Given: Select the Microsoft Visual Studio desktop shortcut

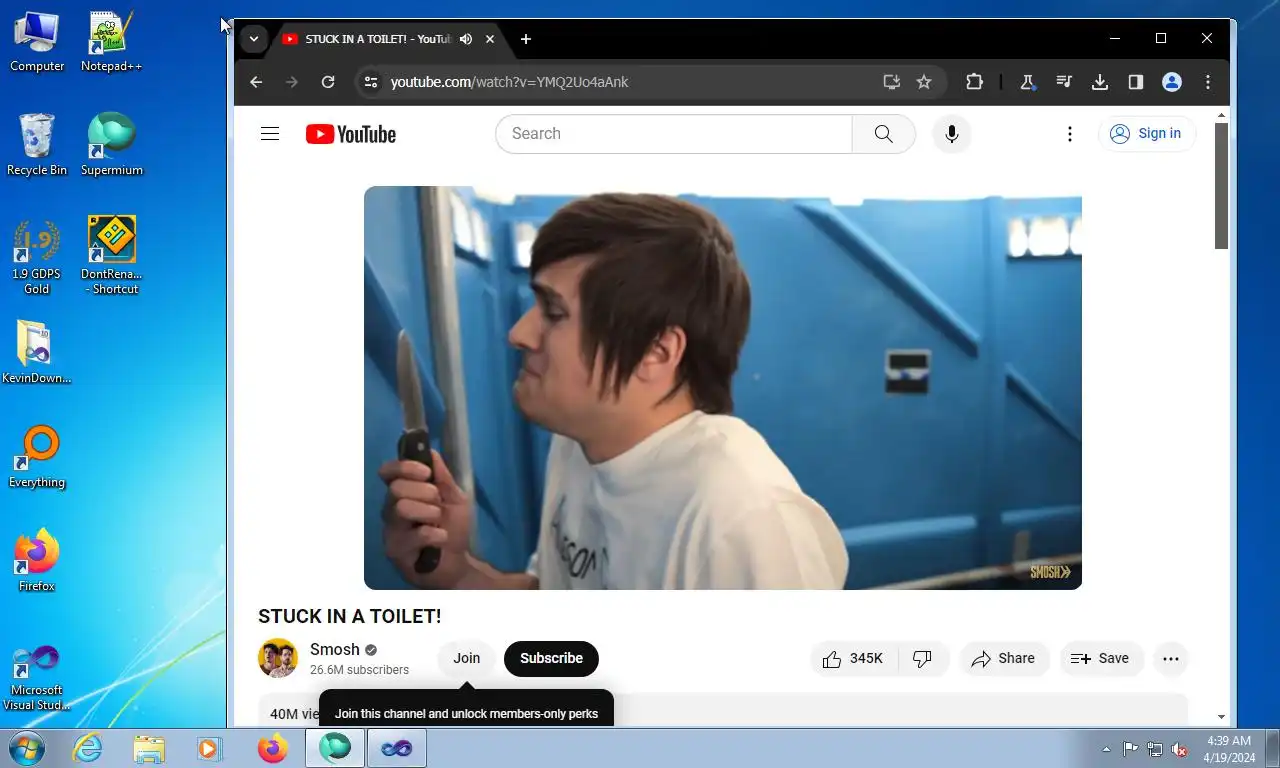Looking at the screenshot, I should pyautogui.click(x=37, y=677).
